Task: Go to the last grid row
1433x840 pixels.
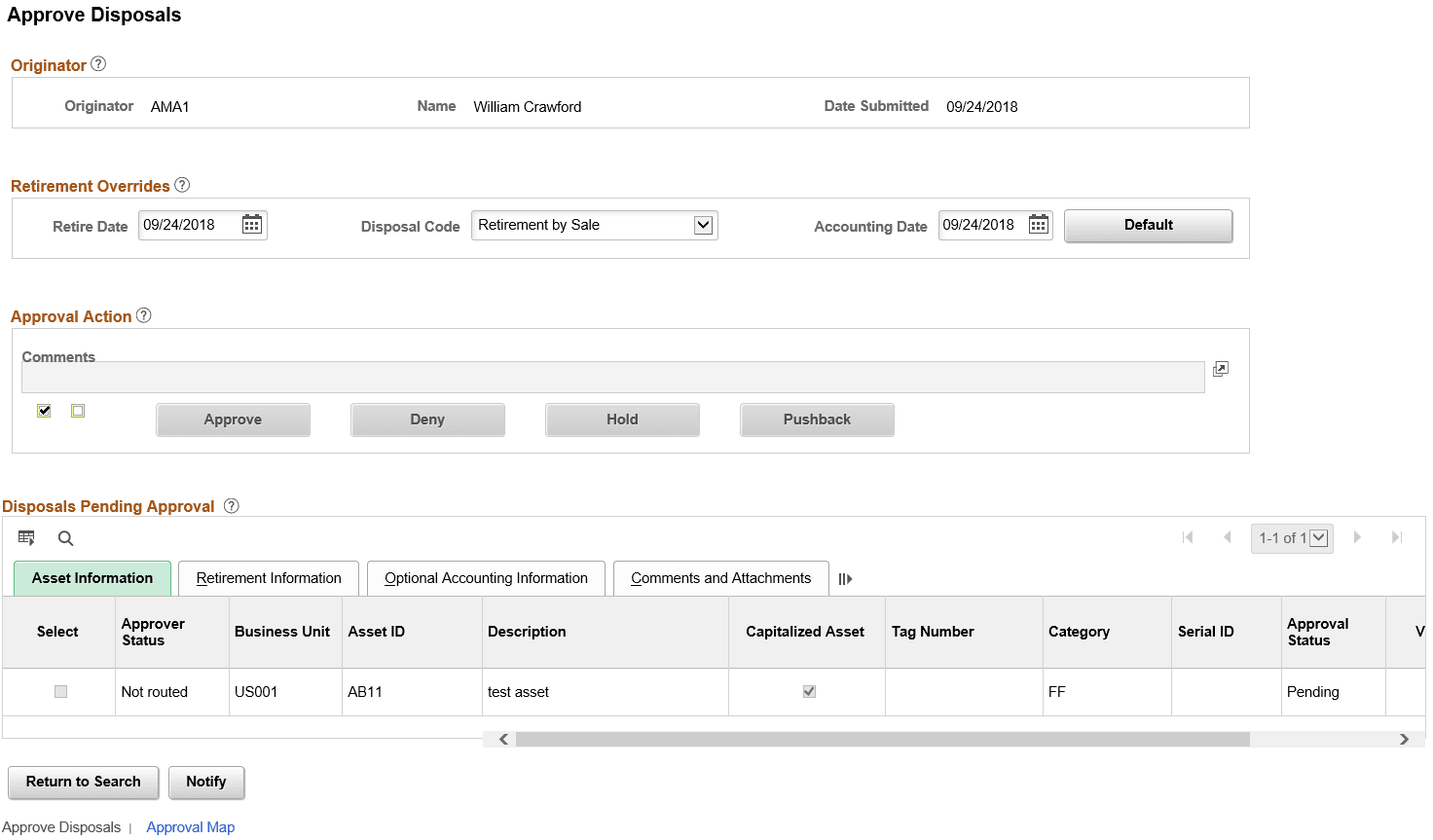Action: pos(1397,537)
